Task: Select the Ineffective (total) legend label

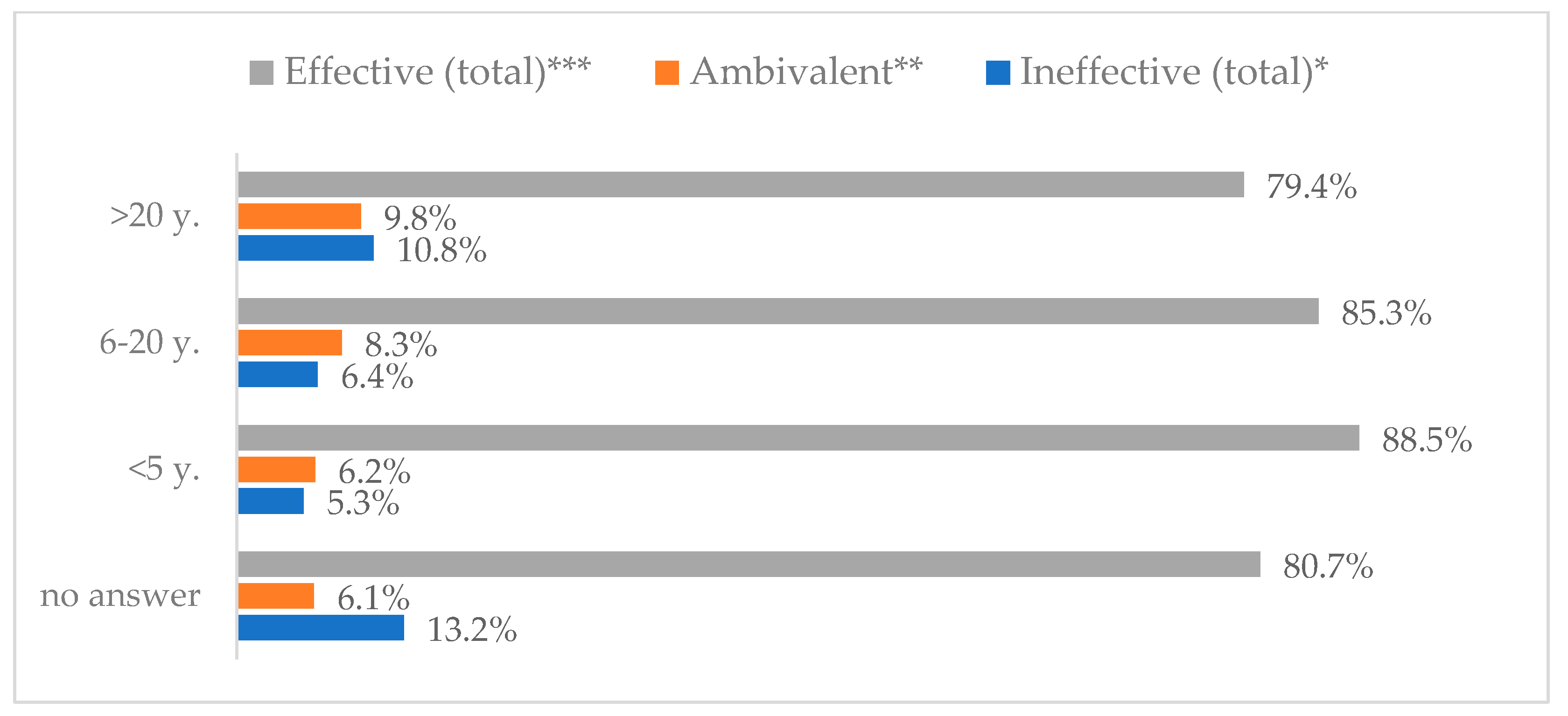Action: [x=1173, y=72]
